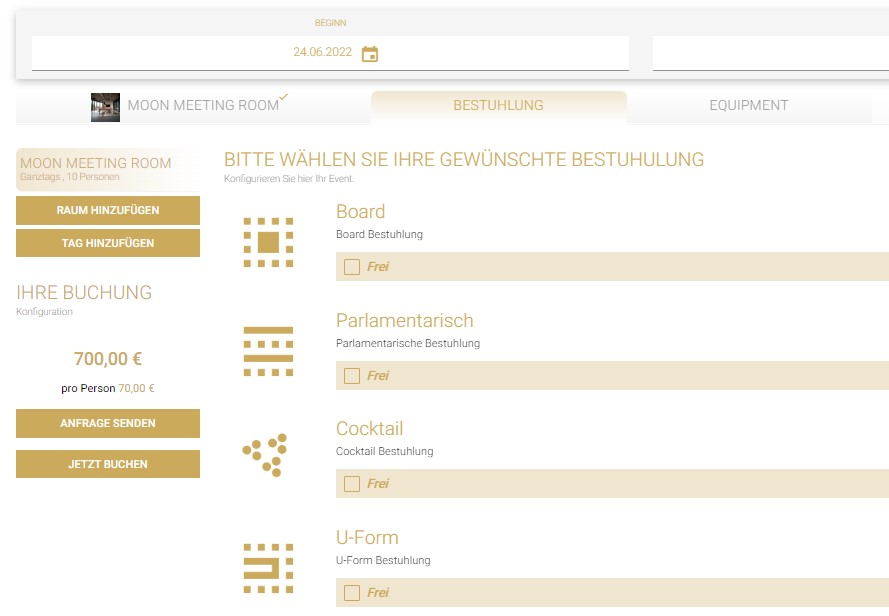Click the empty field right of Beginn

(771, 53)
